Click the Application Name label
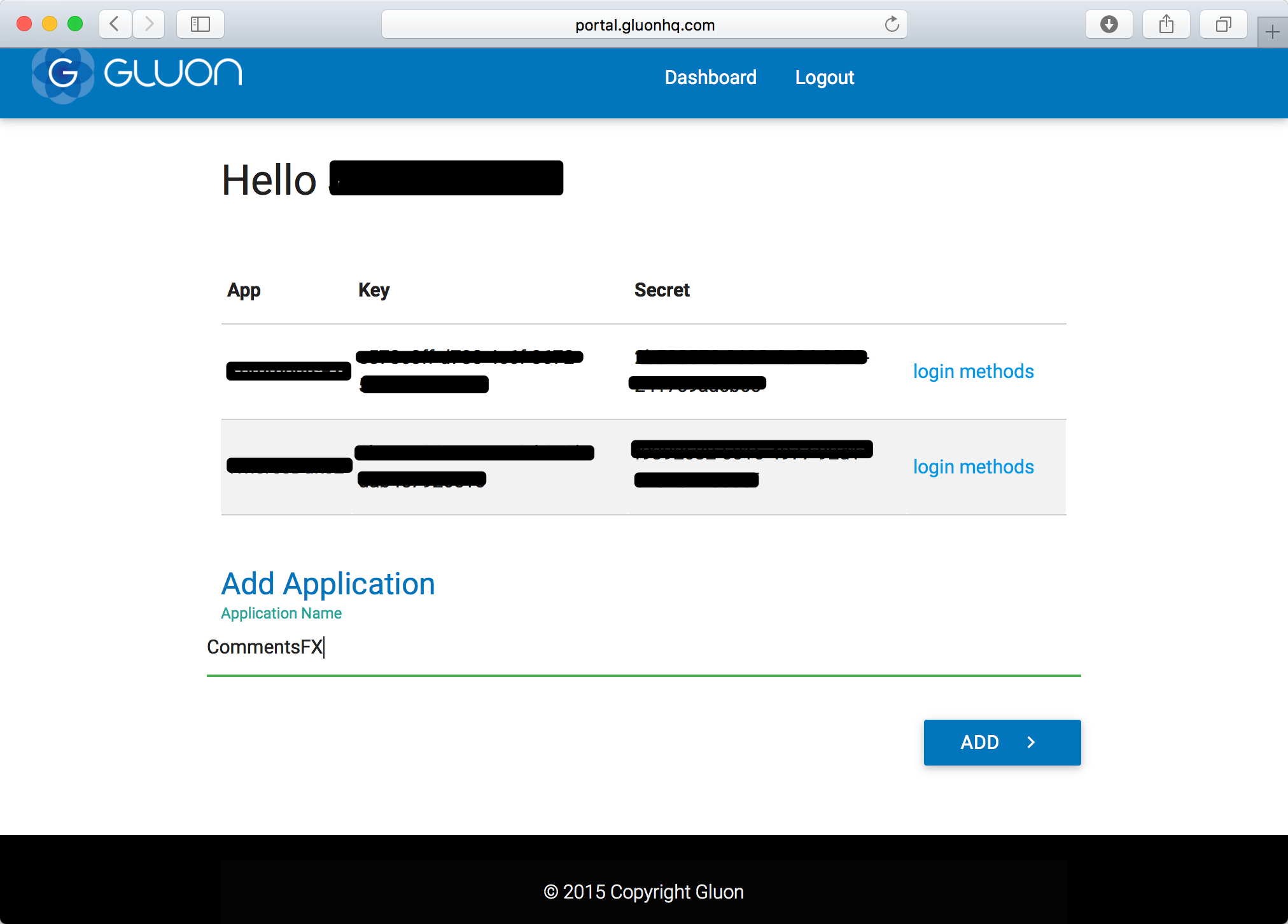 (281, 613)
